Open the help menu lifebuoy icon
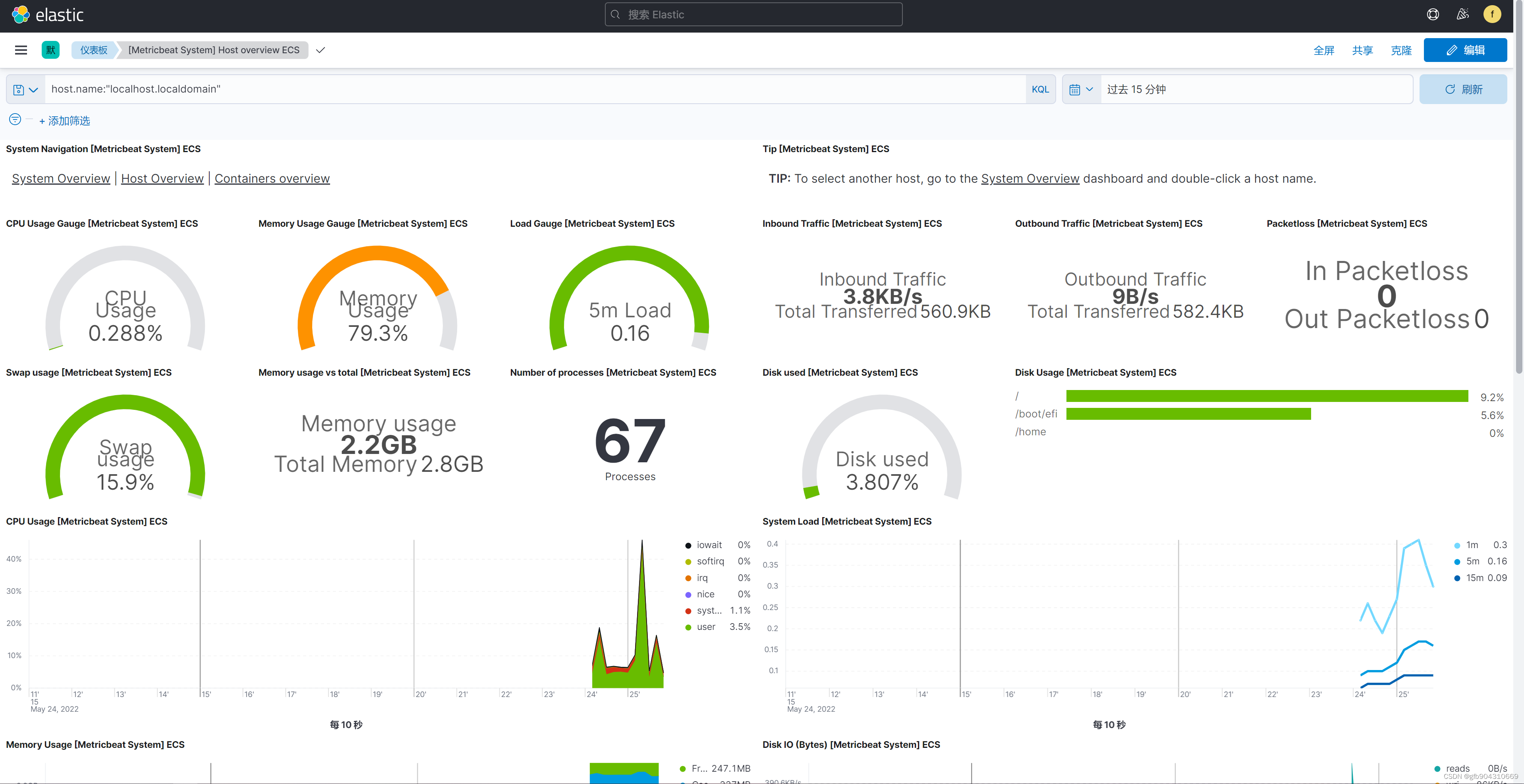Viewport: 1524px width, 784px height. (x=1432, y=15)
